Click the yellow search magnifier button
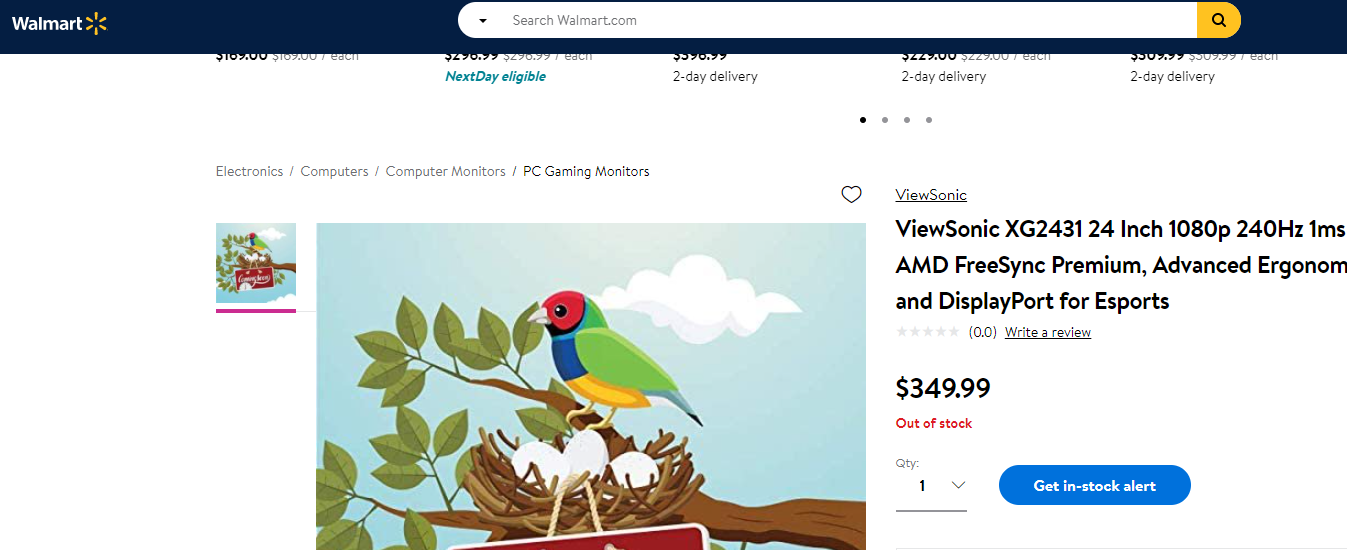The image size is (1347, 550). 1218,20
